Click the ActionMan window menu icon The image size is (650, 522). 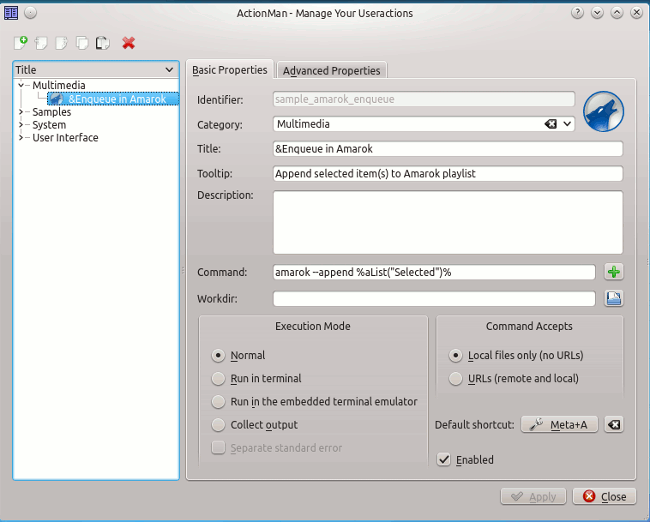(x=11, y=13)
